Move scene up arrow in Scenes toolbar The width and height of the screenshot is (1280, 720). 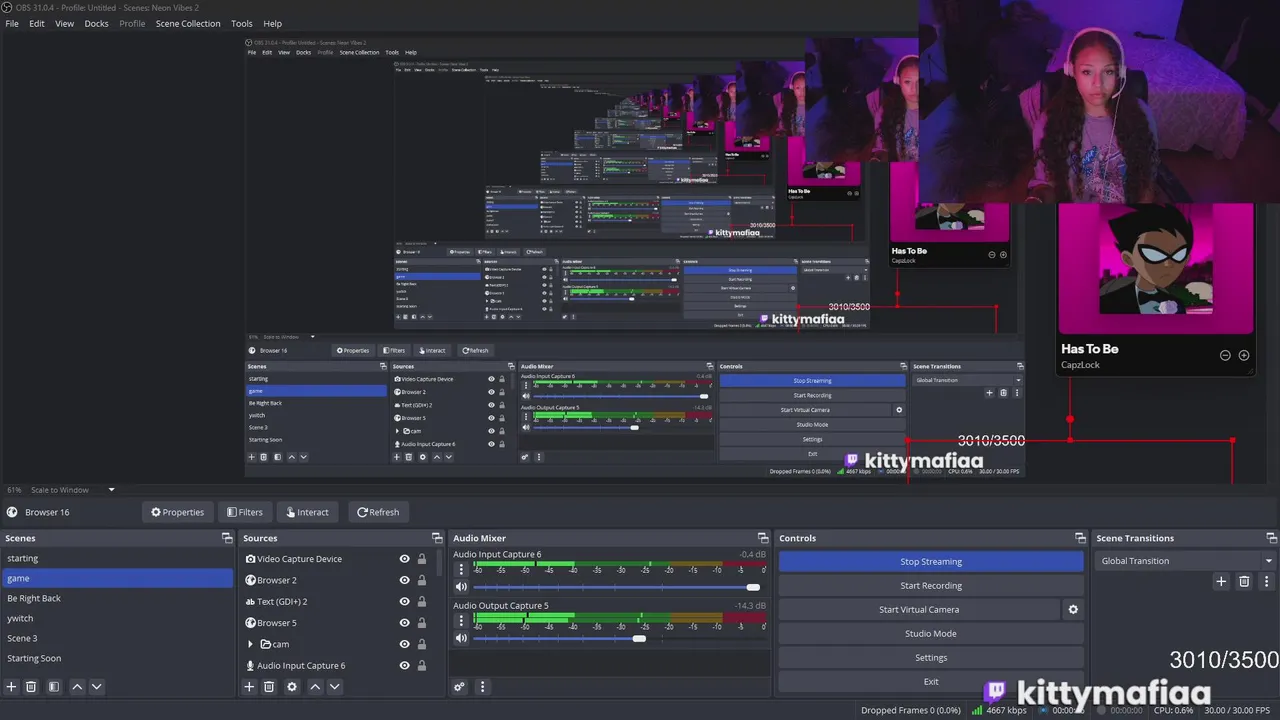tap(77, 687)
